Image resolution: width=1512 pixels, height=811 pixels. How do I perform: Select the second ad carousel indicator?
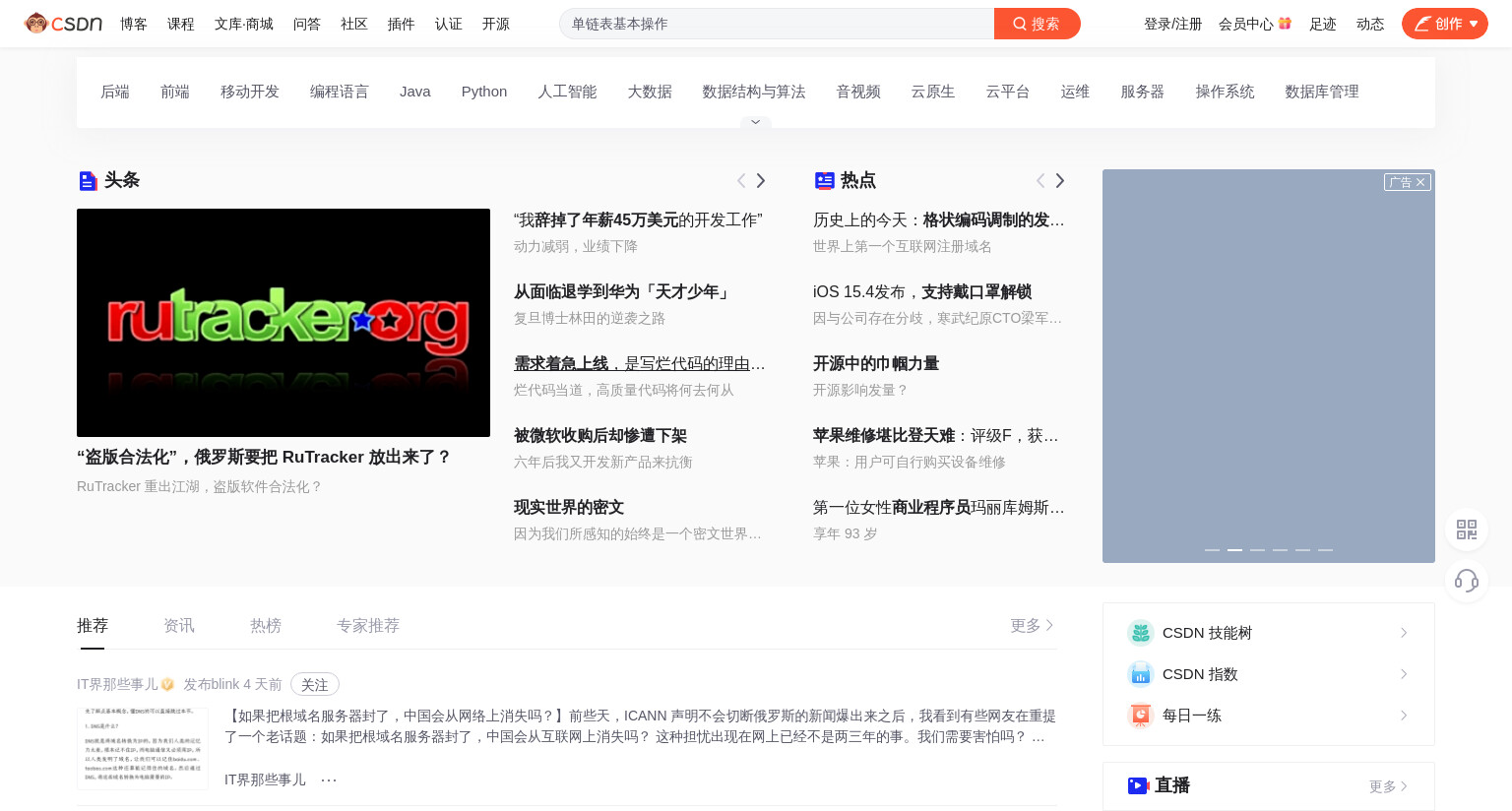(1234, 550)
